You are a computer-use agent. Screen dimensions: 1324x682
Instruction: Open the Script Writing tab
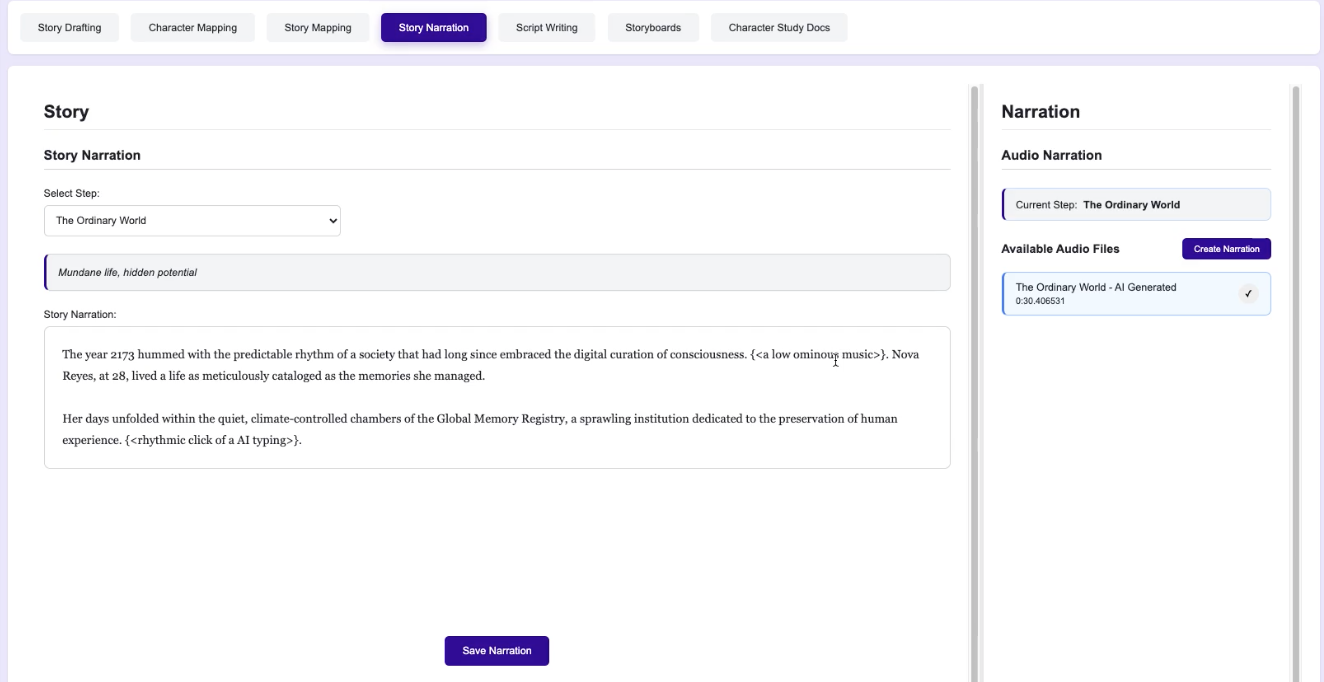point(547,28)
